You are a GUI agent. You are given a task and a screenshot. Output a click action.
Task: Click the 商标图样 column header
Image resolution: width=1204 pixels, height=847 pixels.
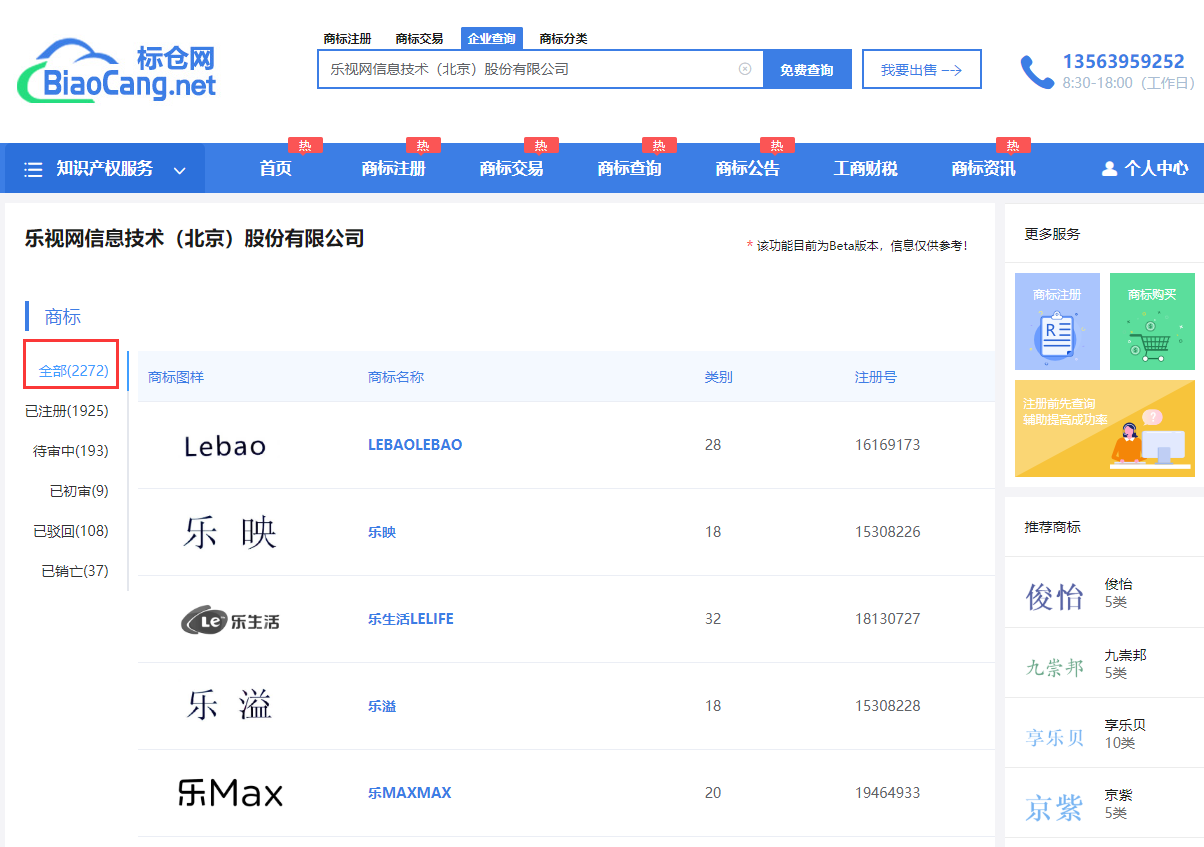click(x=176, y=377)
